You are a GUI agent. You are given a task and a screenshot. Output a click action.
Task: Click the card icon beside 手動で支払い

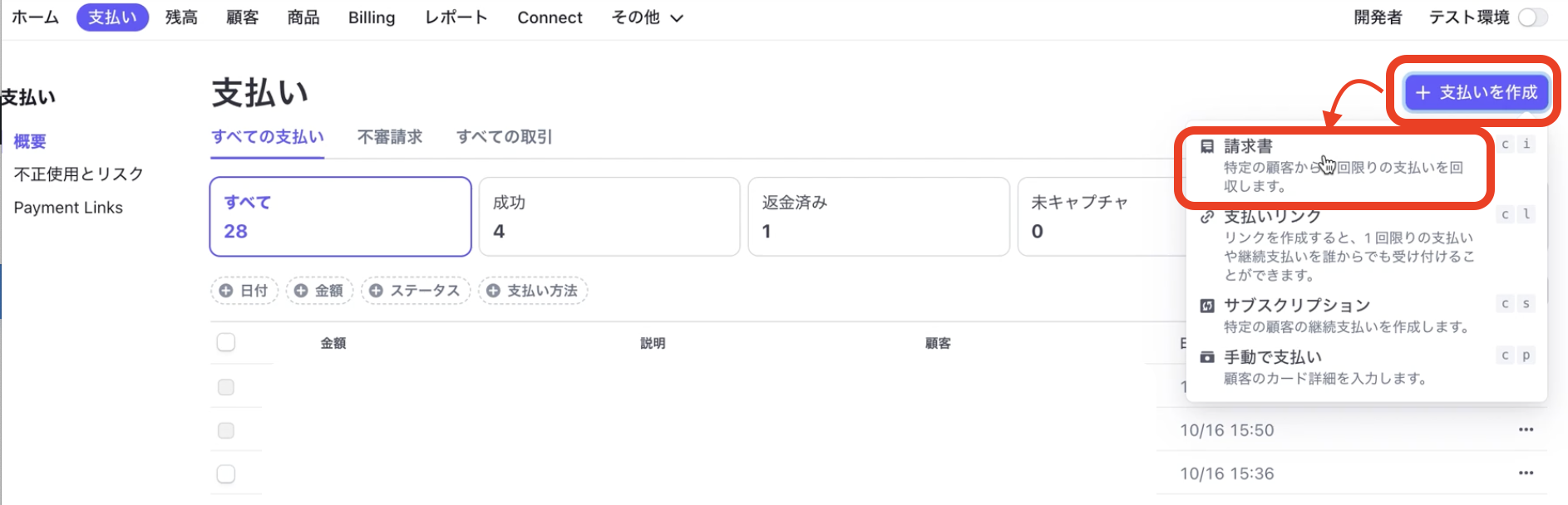[1207, 357]
